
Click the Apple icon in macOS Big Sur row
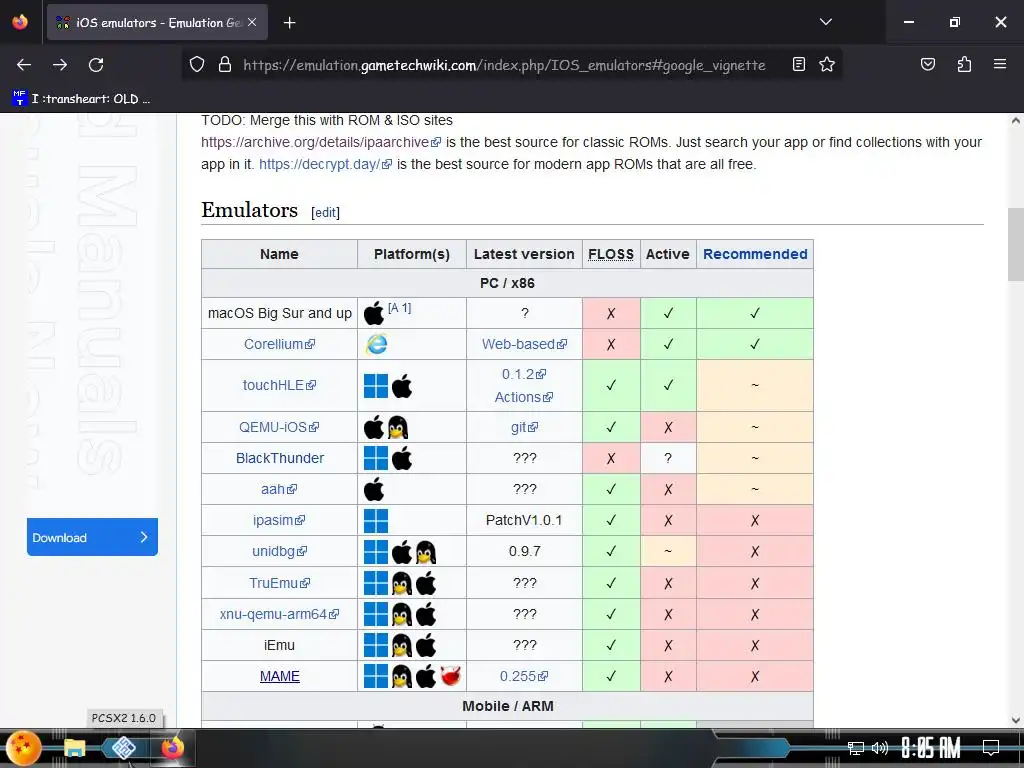pyautogui.click(x=374, y=314)
